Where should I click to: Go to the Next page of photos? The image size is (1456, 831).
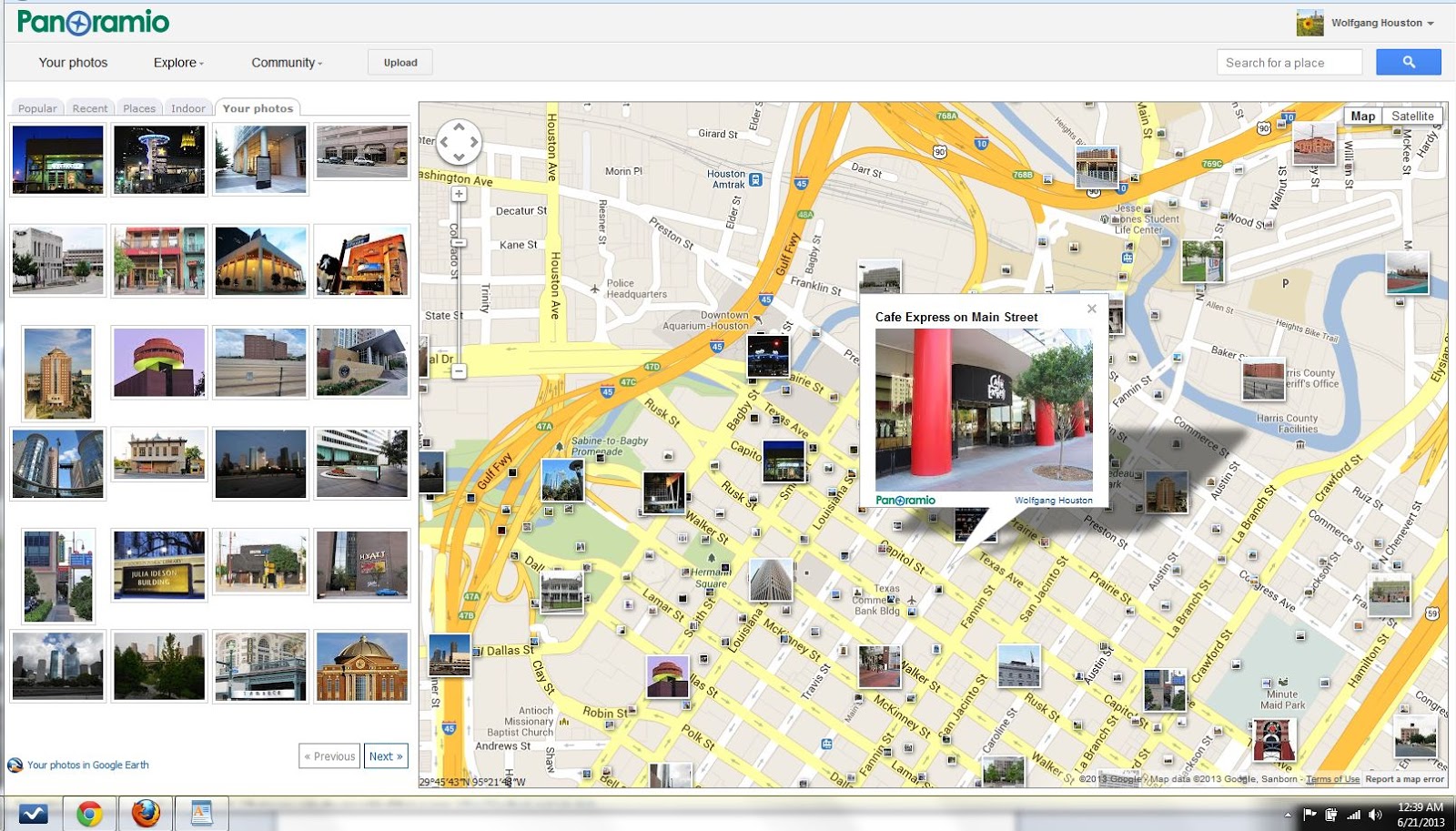coord(386,756)
